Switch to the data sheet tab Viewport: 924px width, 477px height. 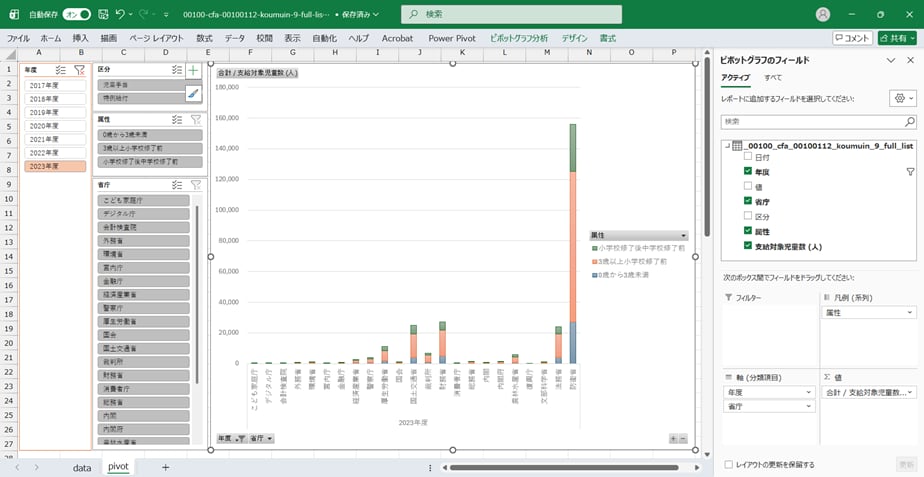[x=82, y=467]
